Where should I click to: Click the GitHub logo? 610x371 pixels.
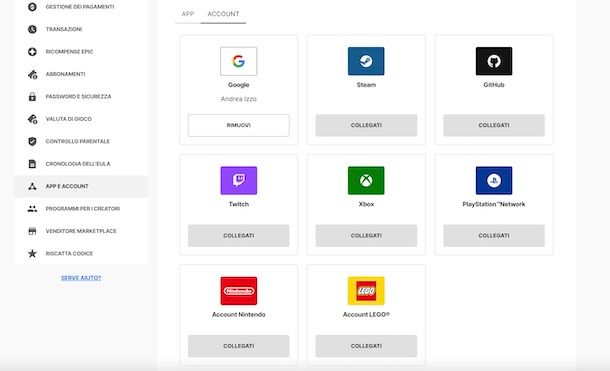point(494,61)
